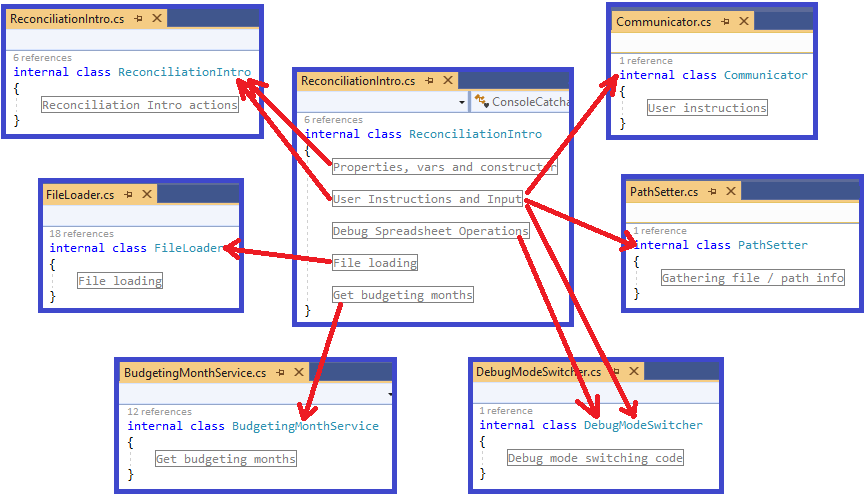Pin the FileLoader.cs tab
Image resolution: width=865 pixels, height=495 pixels.
click(129, 194)
